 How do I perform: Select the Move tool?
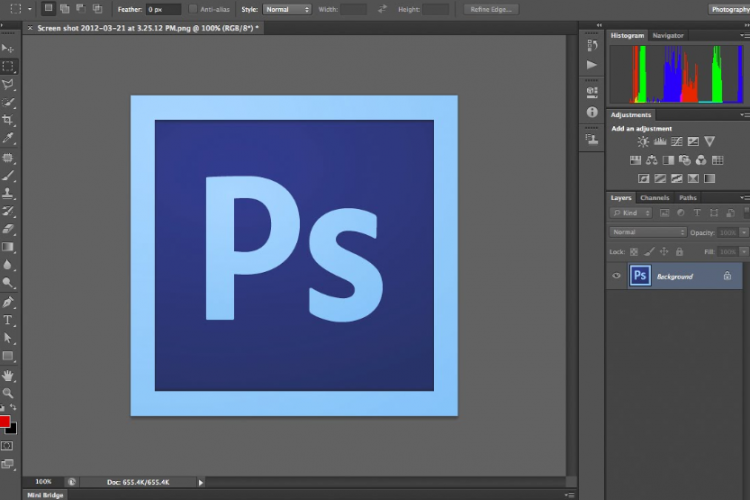(8, 48)
